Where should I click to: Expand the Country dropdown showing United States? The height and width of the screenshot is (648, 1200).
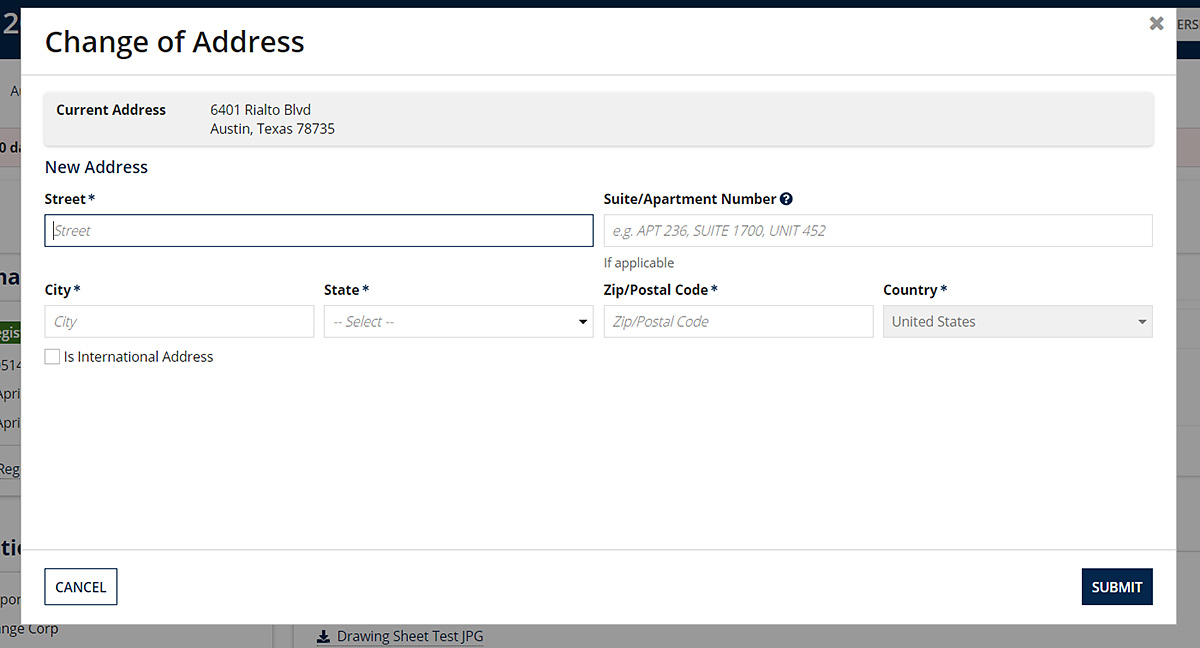pos(1017,322)
